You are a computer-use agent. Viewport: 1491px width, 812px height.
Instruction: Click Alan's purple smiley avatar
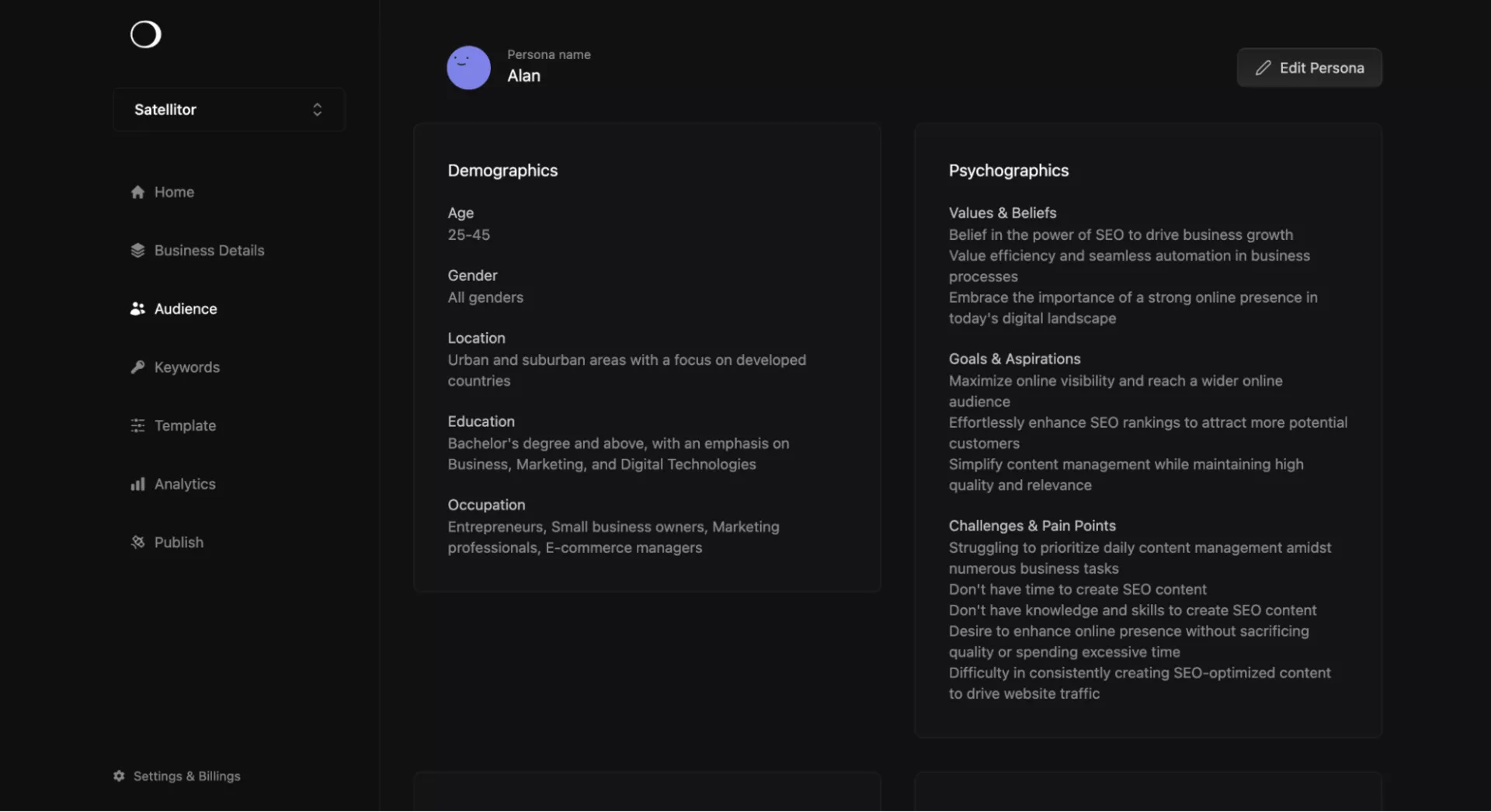468,68
